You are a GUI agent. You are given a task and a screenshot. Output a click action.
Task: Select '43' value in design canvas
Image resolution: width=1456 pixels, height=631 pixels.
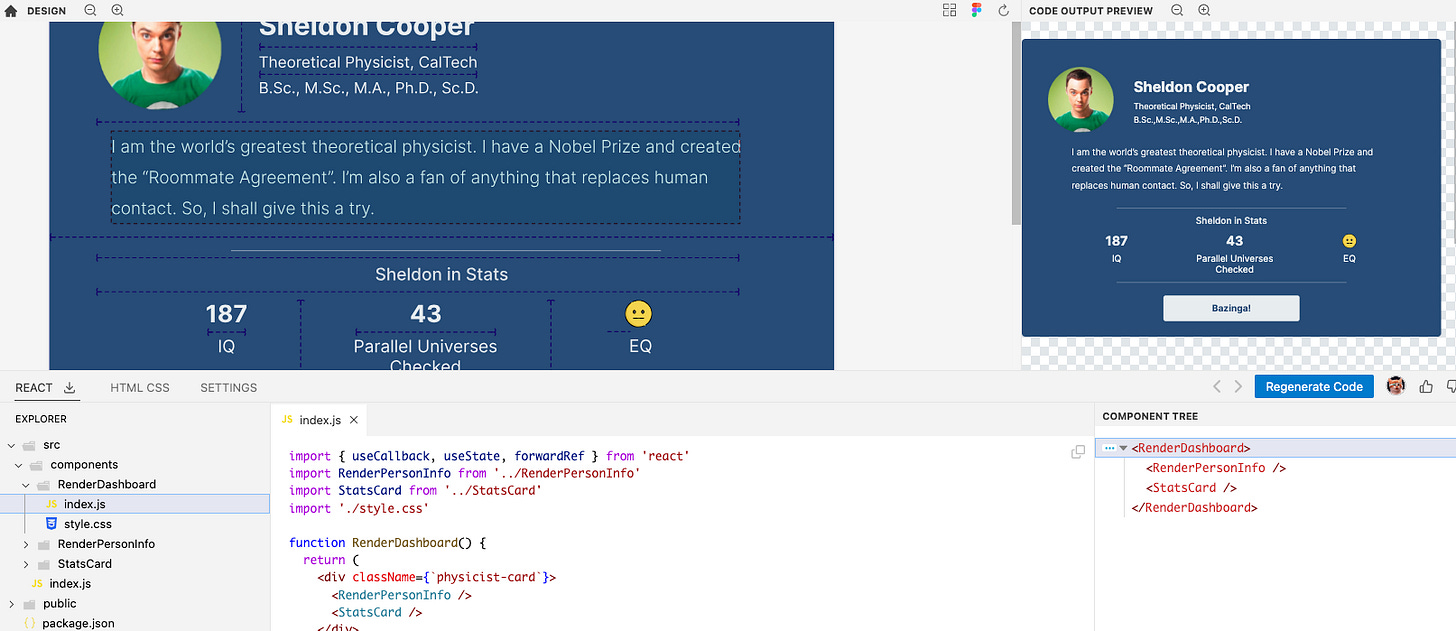(425, 314)
